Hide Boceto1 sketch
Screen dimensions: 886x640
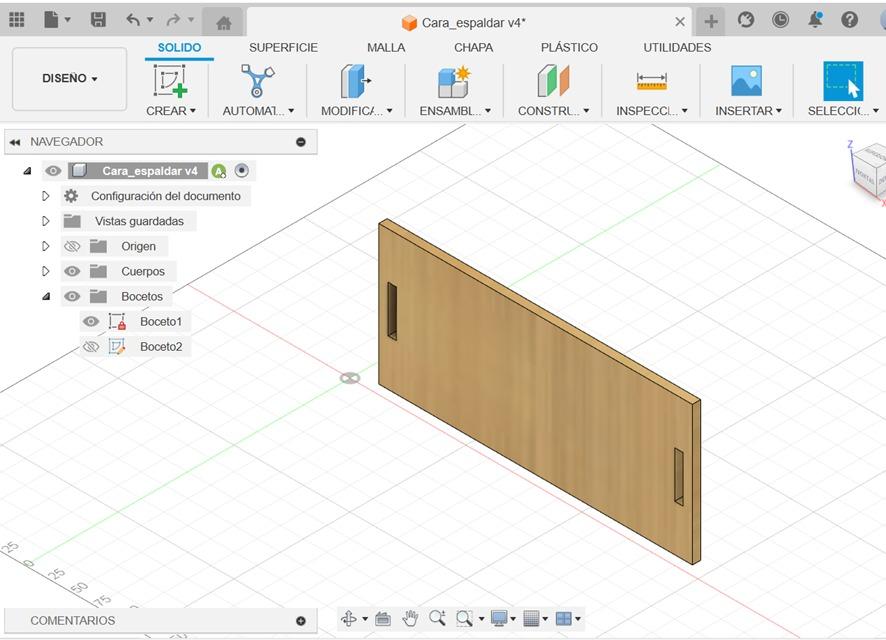(x=91, y=321)
